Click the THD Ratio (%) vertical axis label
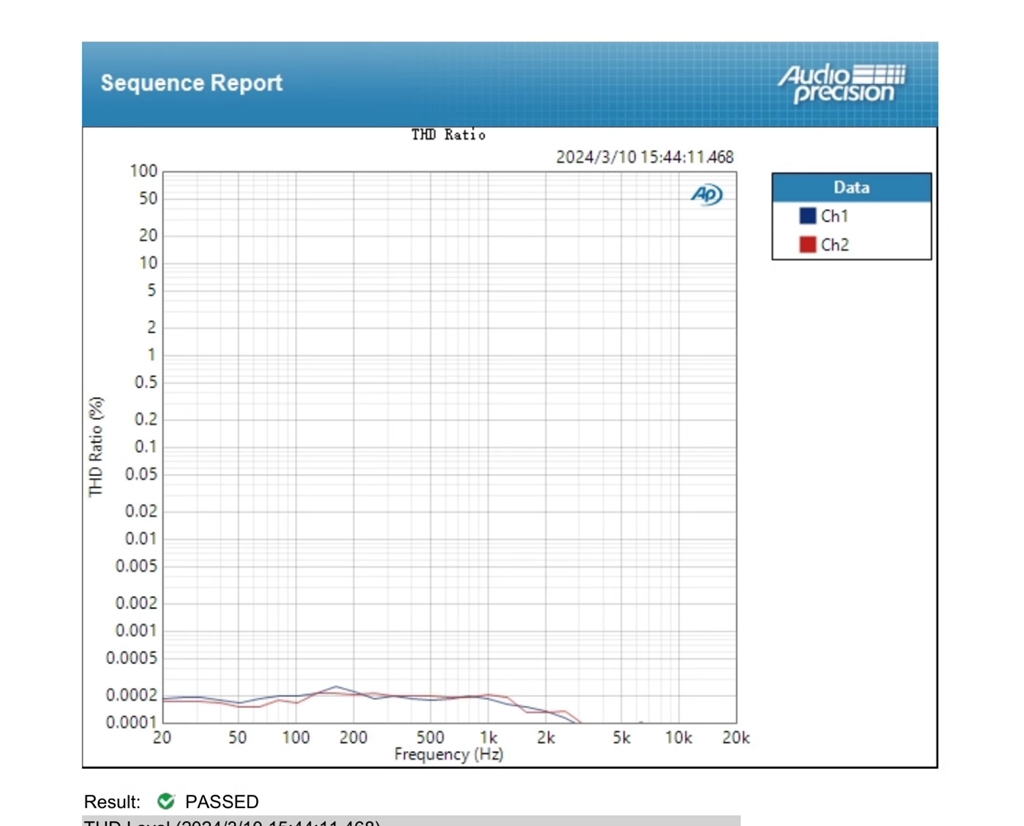 96,446
